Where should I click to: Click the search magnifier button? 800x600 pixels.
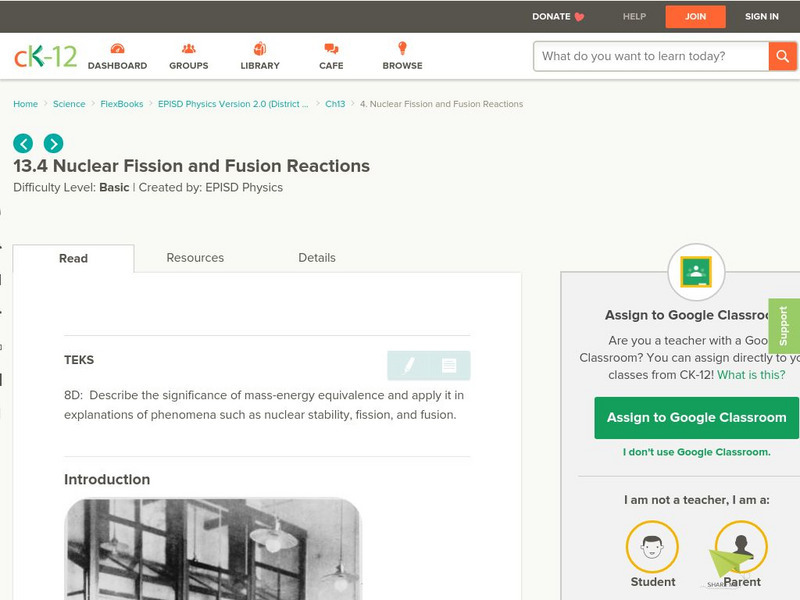[x=783, y=57]
